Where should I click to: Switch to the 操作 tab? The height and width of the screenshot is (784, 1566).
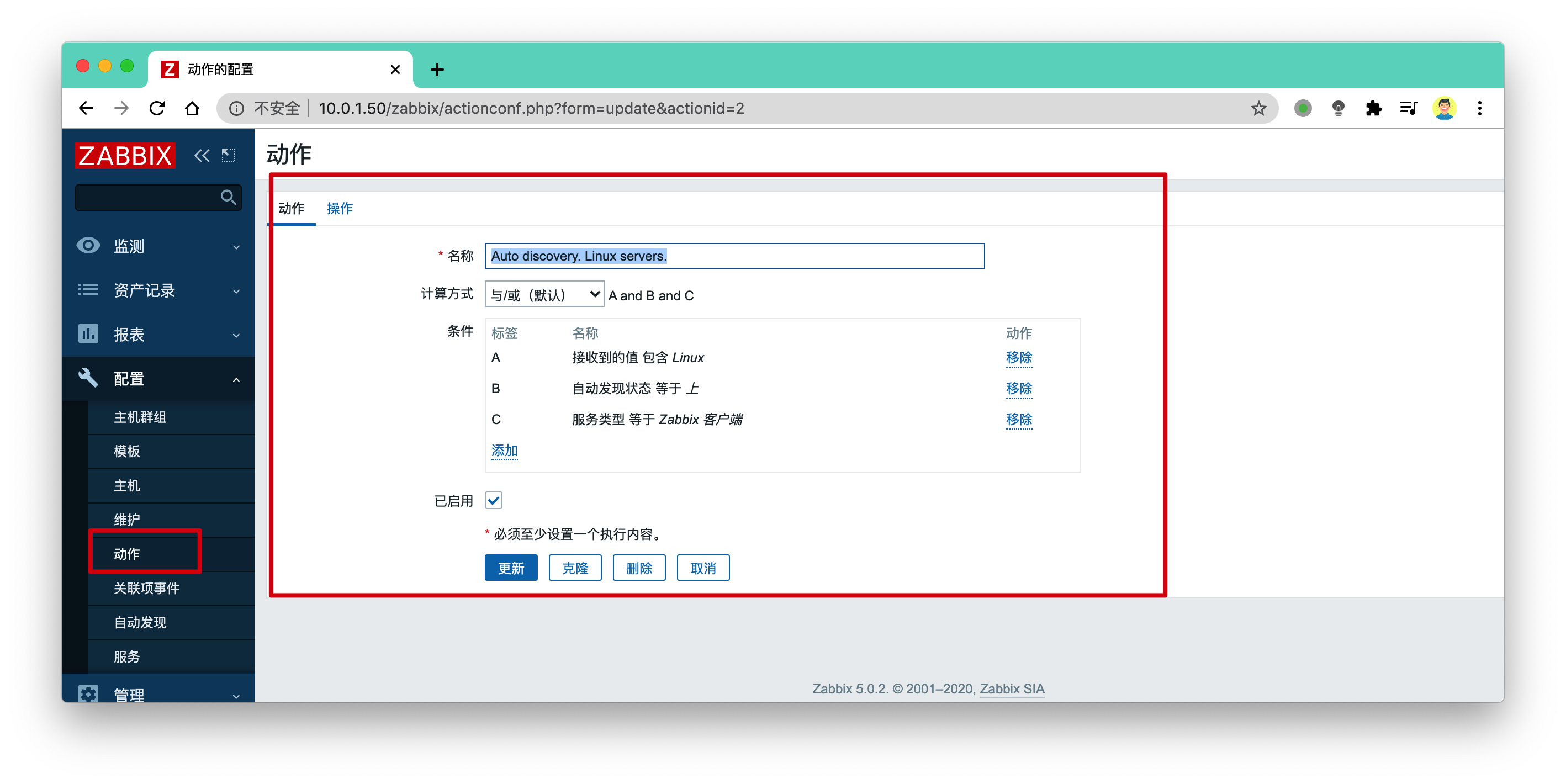[x=340, y=209]
